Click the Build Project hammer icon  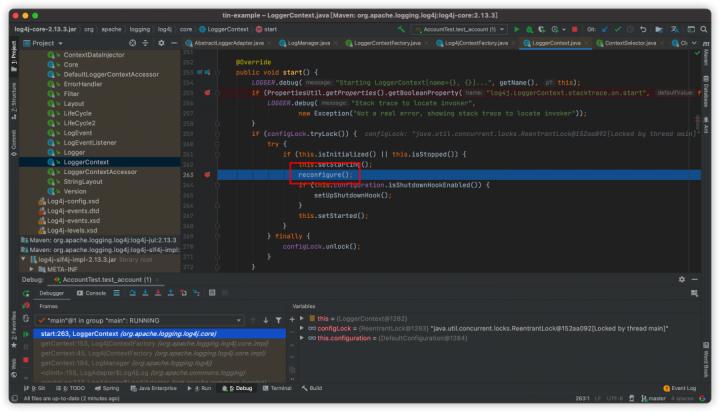point(401,29)
